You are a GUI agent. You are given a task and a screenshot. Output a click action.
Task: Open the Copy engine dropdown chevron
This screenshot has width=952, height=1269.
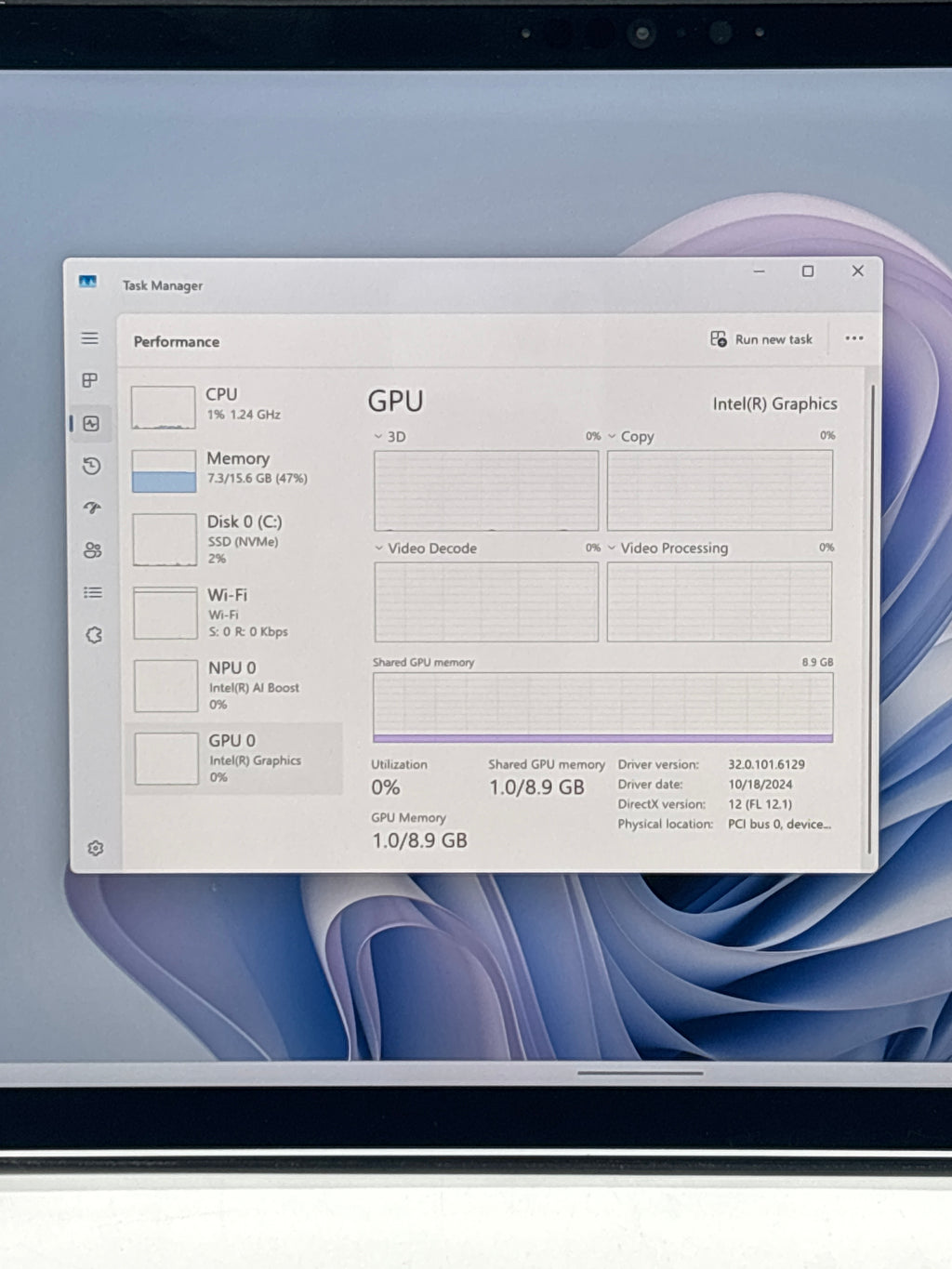click(x=612, y=436)
